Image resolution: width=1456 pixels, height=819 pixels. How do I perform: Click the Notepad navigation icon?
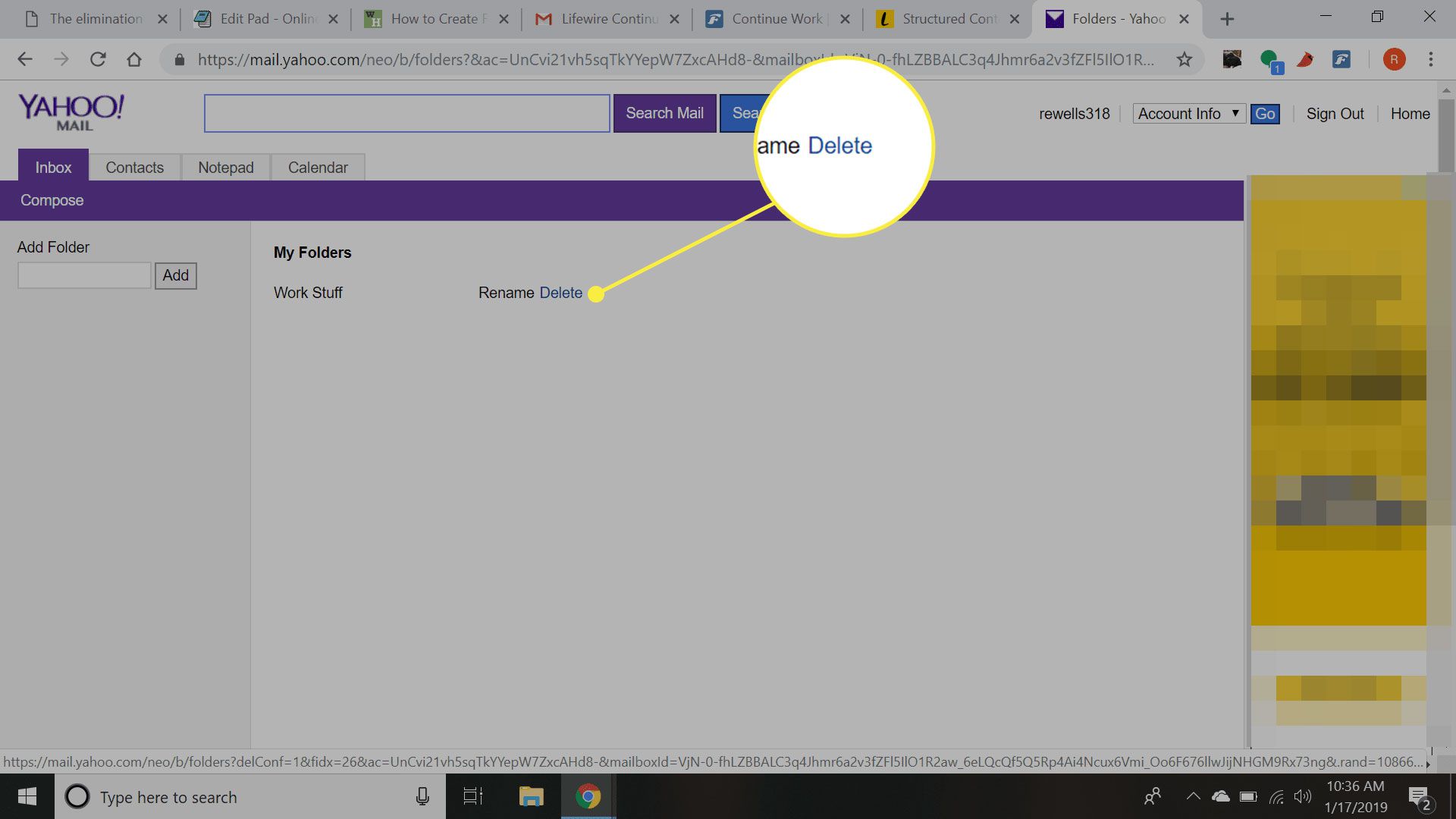(x=226, y=167)
